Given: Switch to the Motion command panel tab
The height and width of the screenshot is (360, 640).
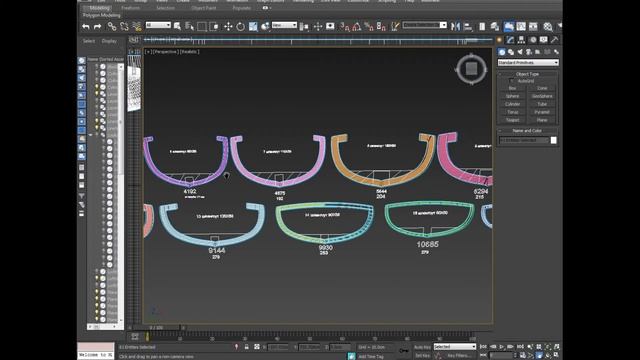Looking at the screenshot, I should [x=533, y=40].
